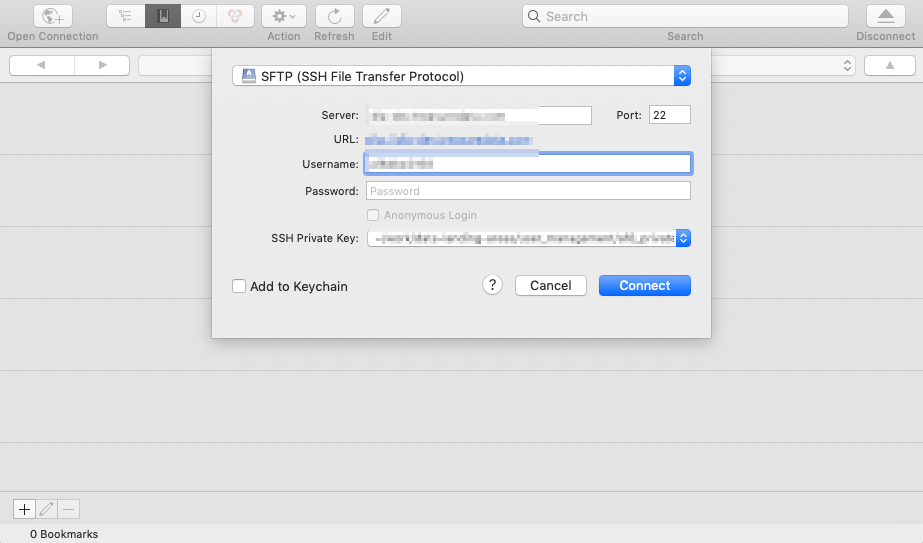
Task: Click the Cancel button
Action: (x=550, y=285)
